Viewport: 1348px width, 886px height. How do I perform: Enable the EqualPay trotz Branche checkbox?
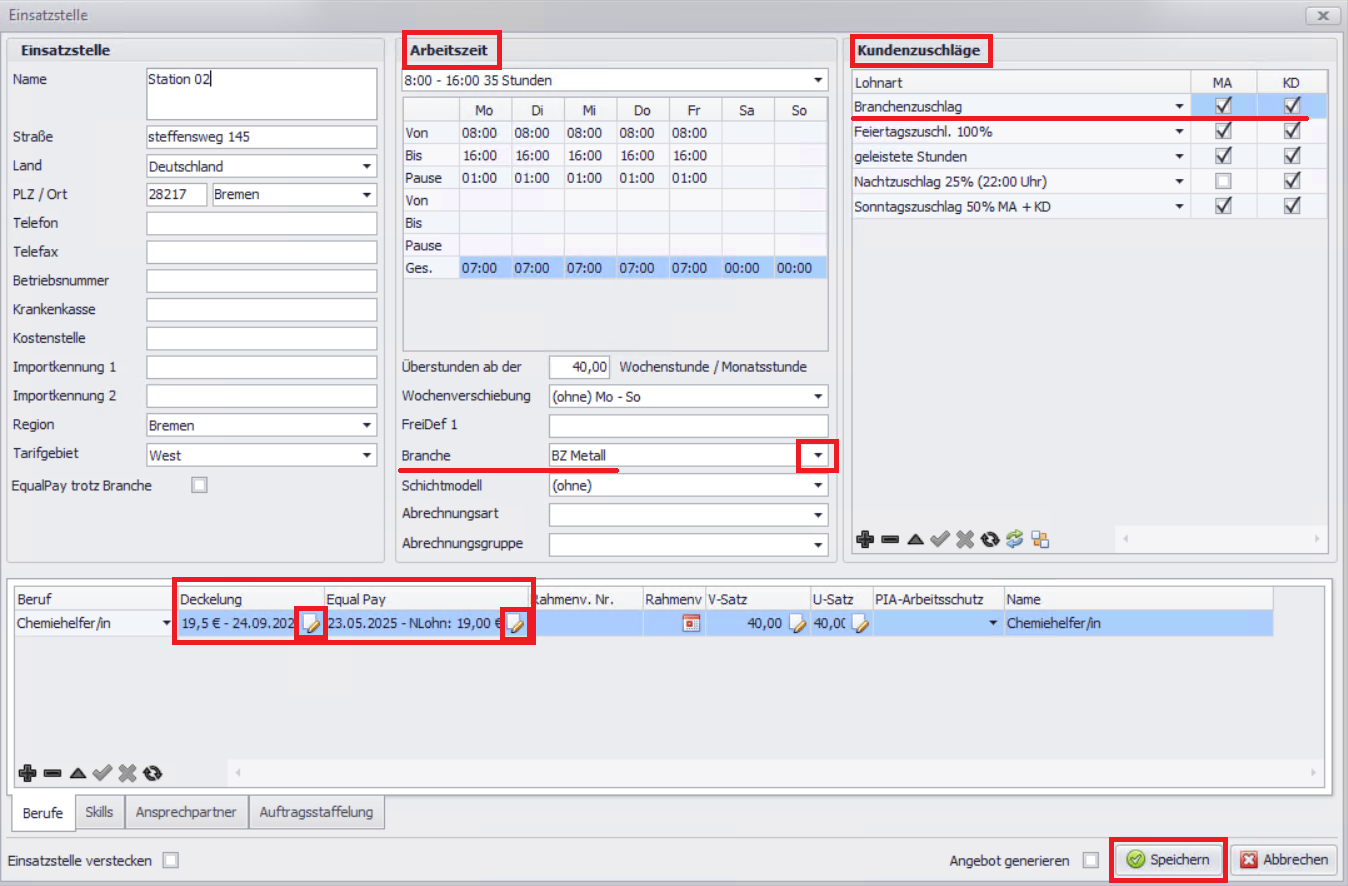tap(200, 486)
